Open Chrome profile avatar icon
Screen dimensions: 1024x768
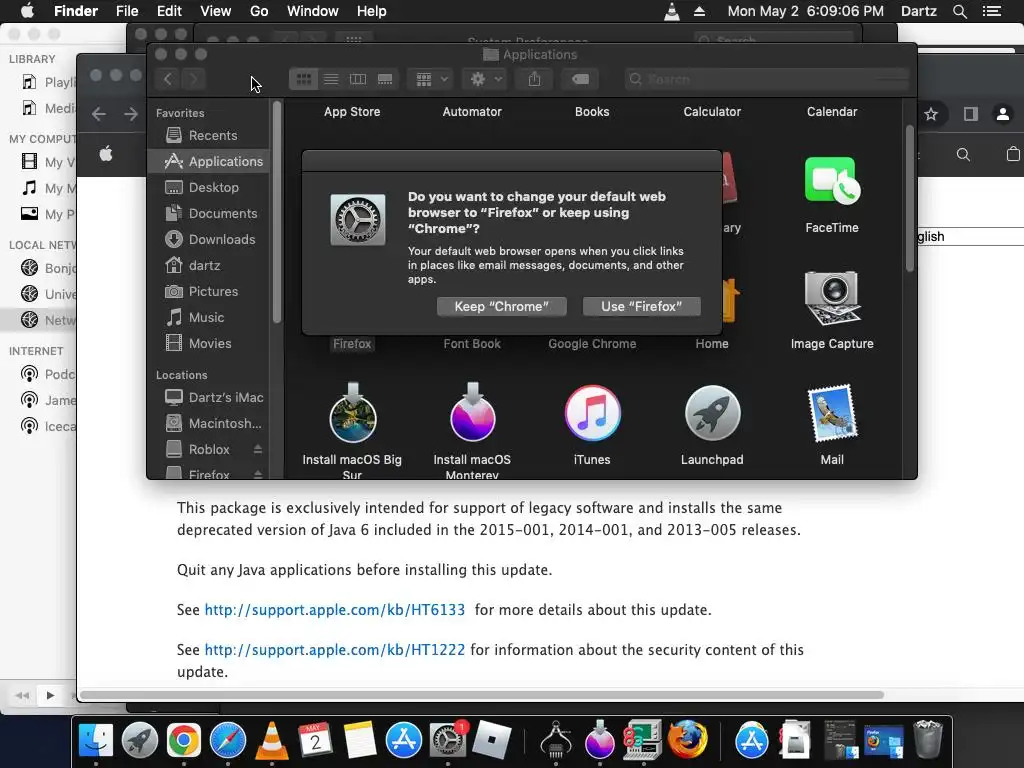click(1002, 114)
